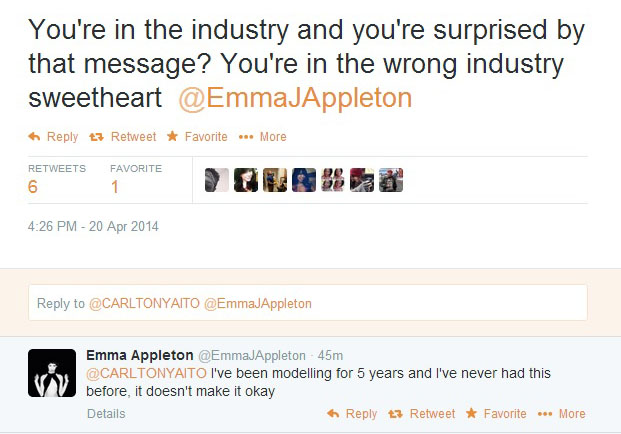View the favorite count of 1
621x434 pixels.
tap(114, 187)
